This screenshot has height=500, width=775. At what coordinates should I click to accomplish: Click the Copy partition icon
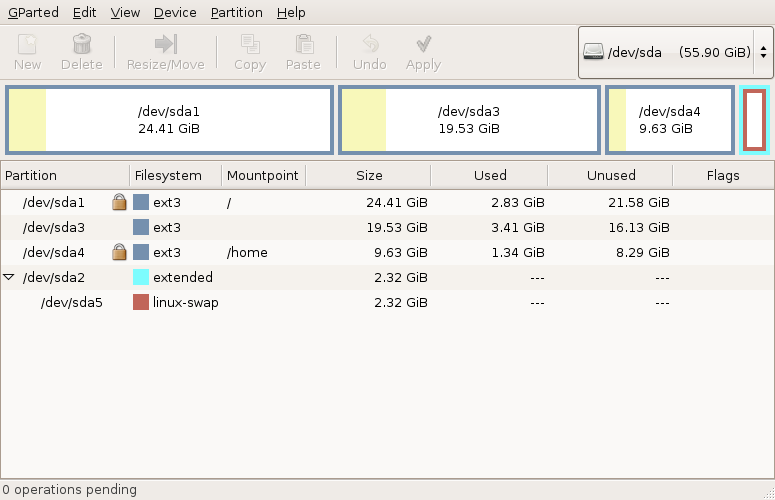(250, 44)
